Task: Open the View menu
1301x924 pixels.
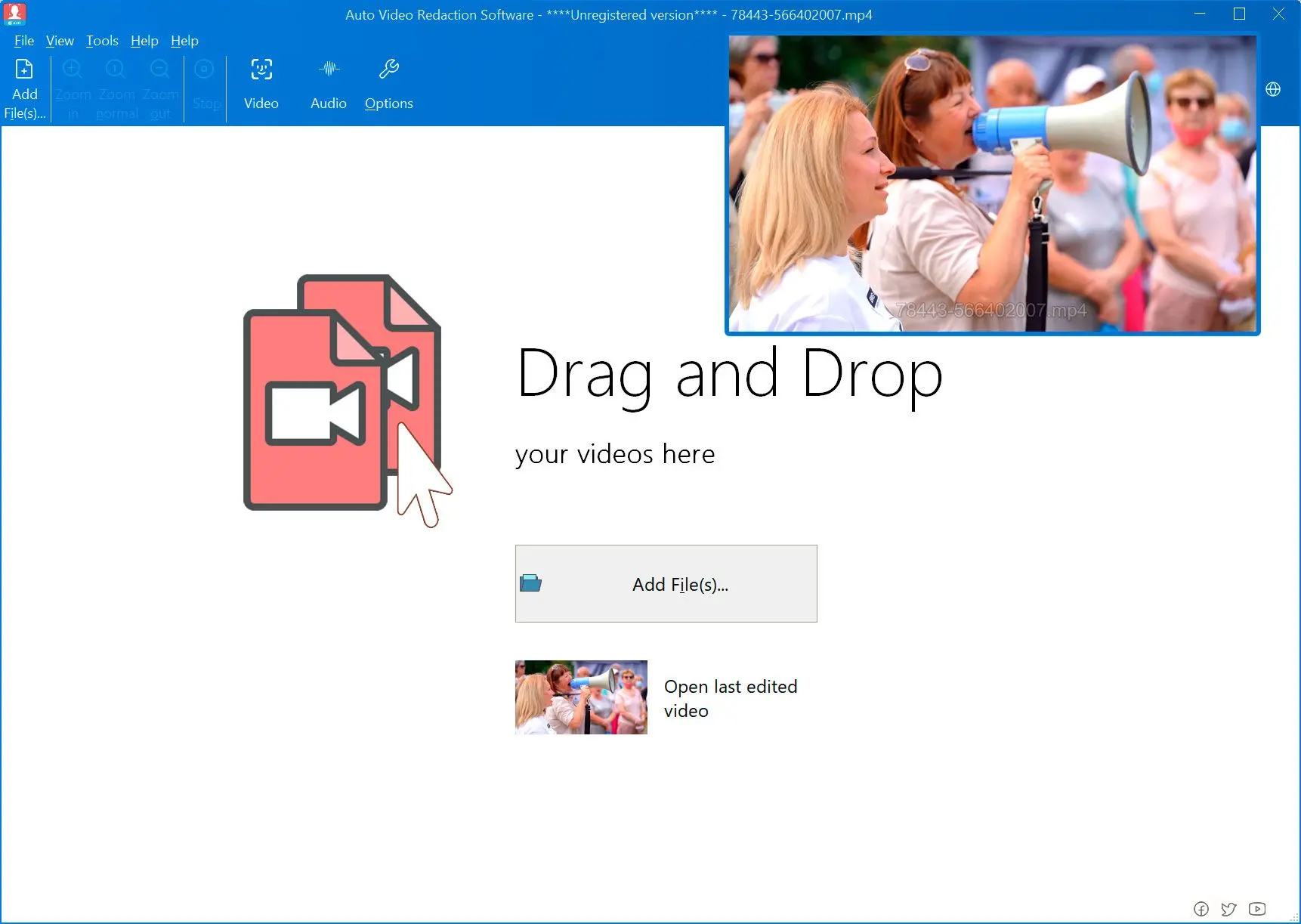Action: point(60,41)
